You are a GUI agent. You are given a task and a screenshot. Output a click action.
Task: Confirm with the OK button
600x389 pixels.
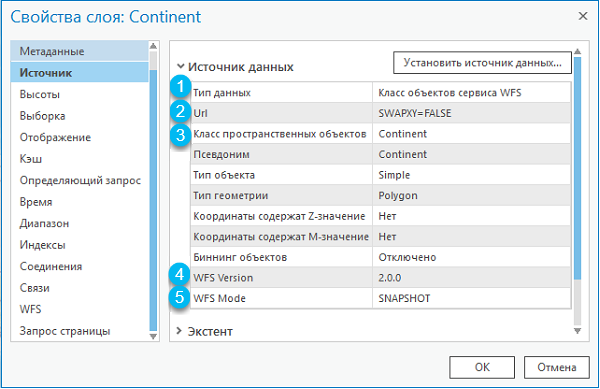tap(482, 367)
